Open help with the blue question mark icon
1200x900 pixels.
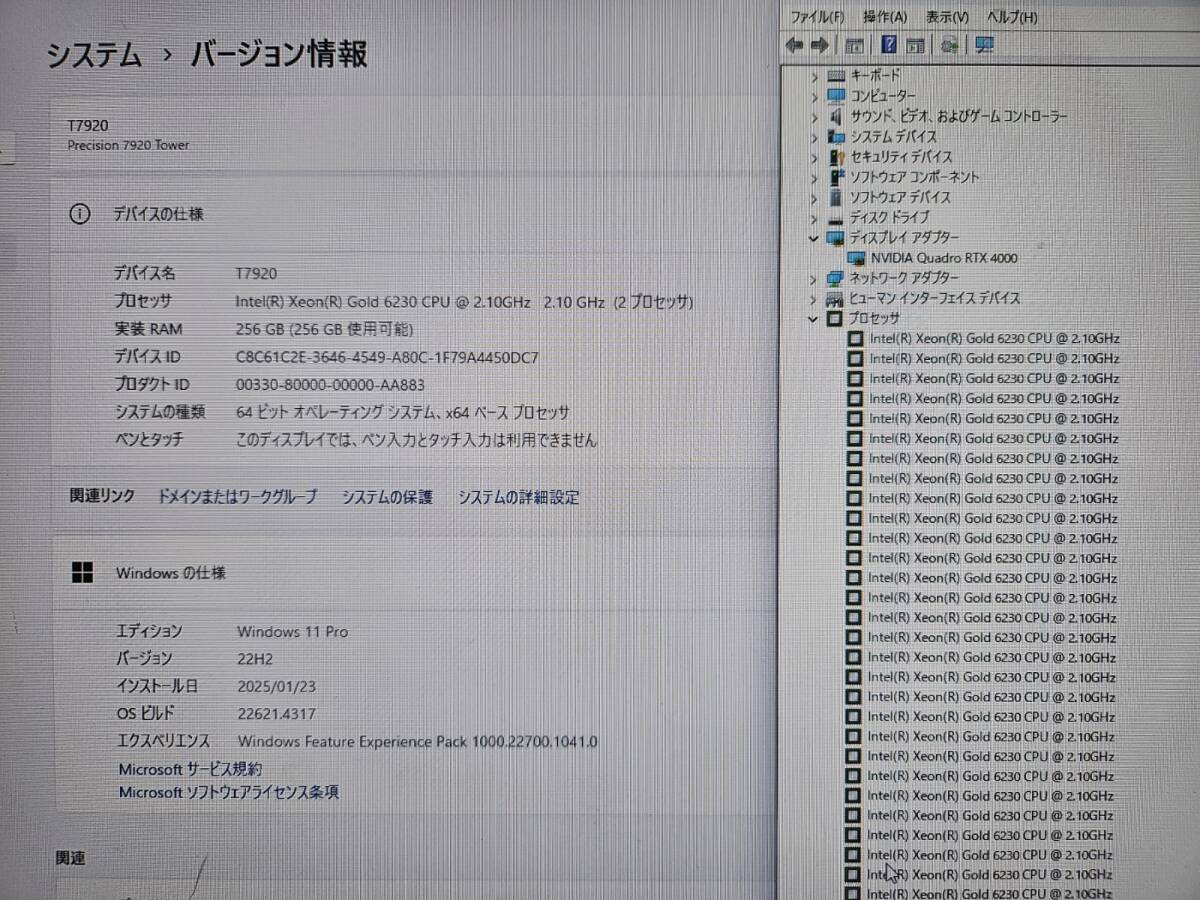coord(888,45)
